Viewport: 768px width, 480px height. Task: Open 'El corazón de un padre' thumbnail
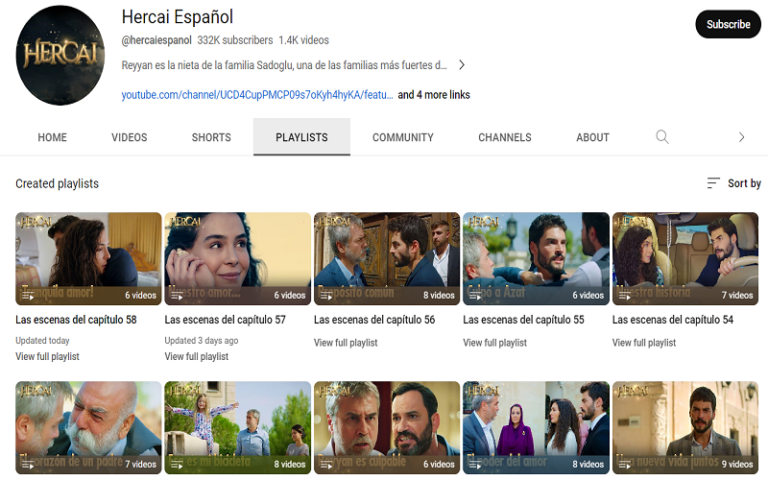pos(88,428)
